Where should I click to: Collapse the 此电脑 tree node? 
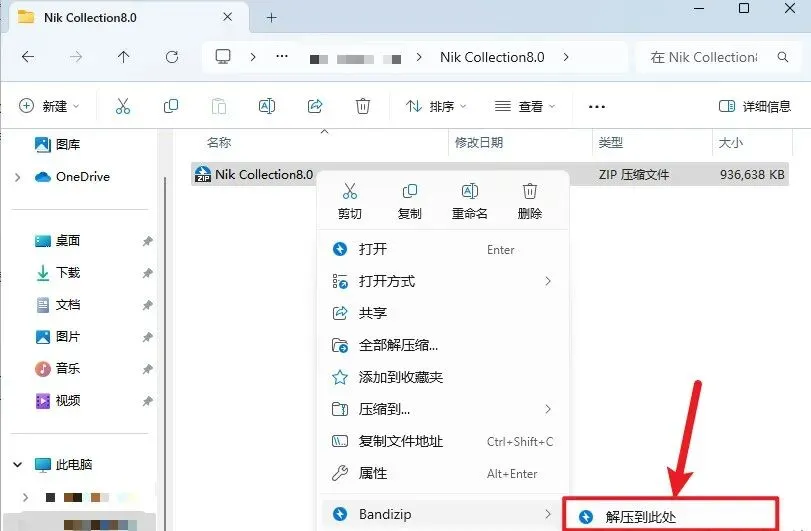tap(18, 464)
